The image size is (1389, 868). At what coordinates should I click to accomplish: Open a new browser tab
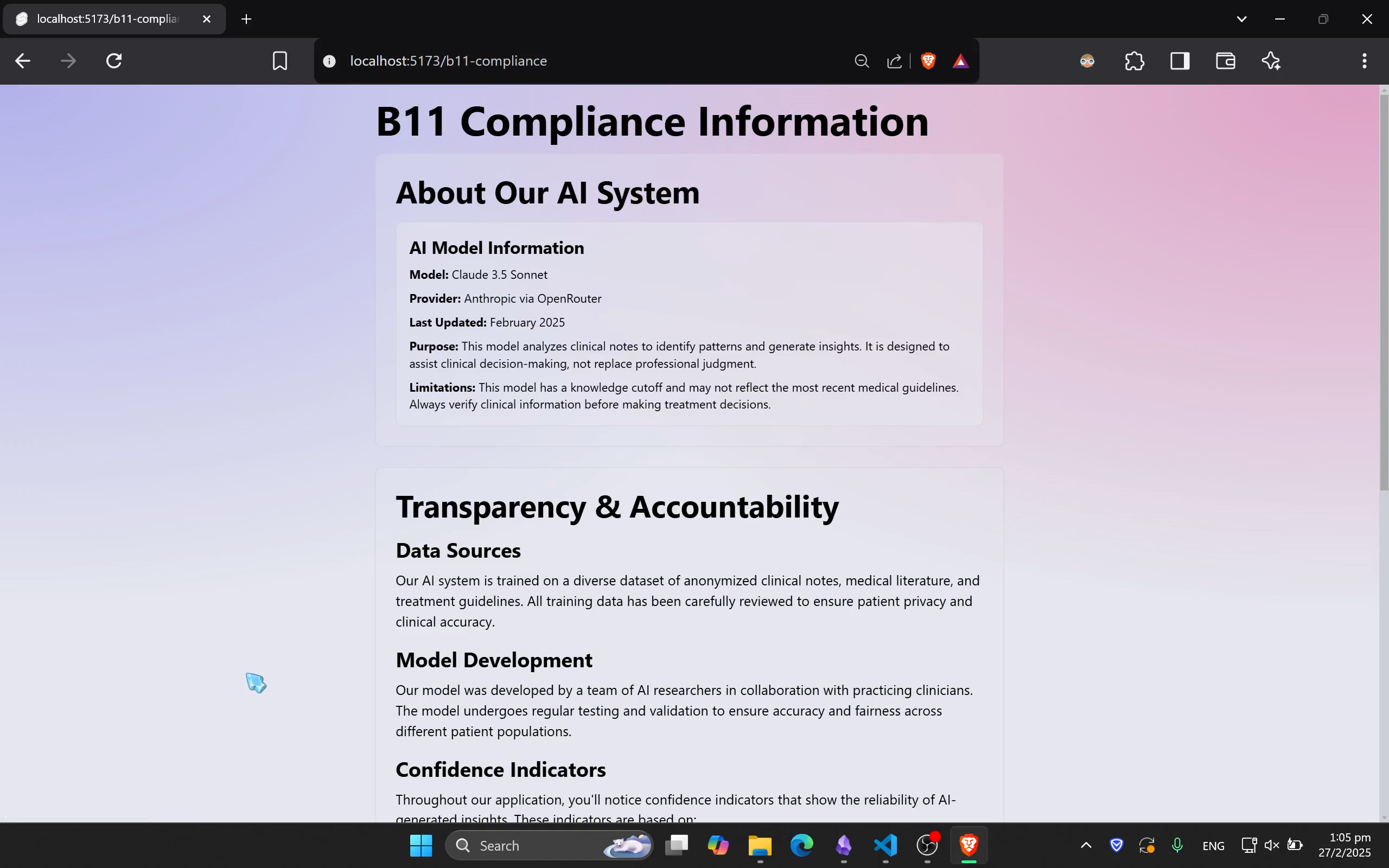coord(246,19)
